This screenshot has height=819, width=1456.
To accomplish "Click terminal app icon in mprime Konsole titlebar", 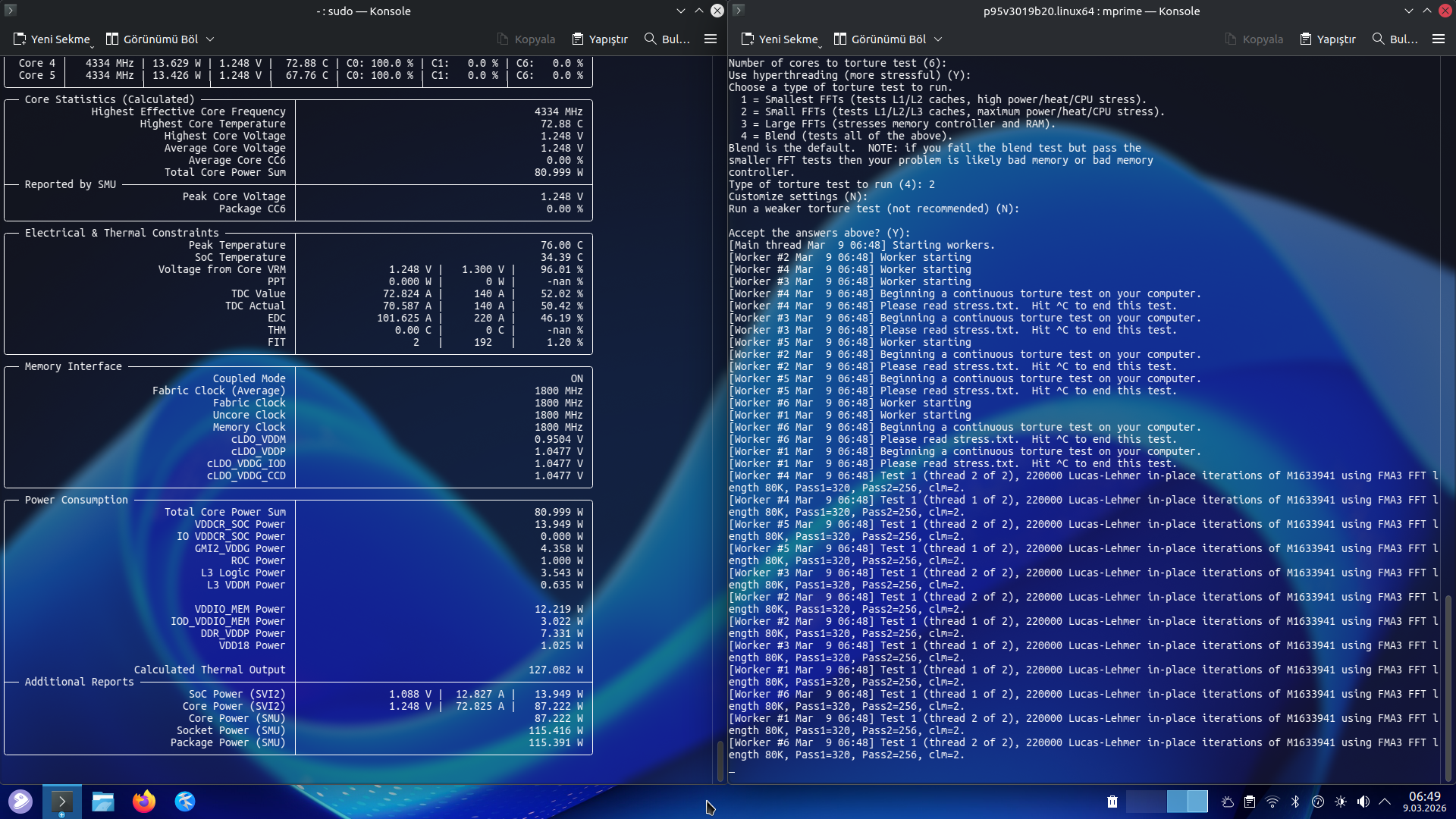I will [x=739, y=11].
